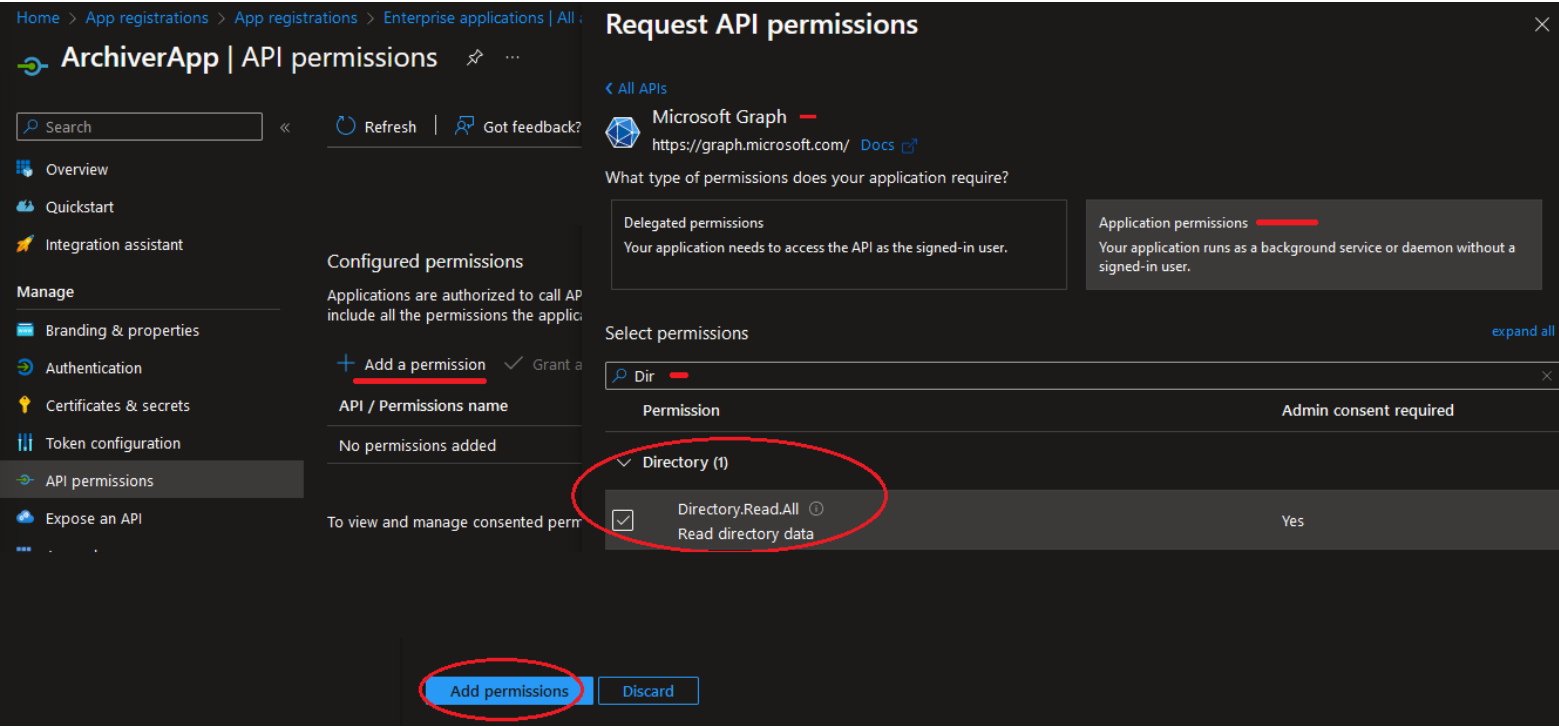Collapse the Directory (1) permission group
Screen dimensions: 1559x727
tap(624, 462)
